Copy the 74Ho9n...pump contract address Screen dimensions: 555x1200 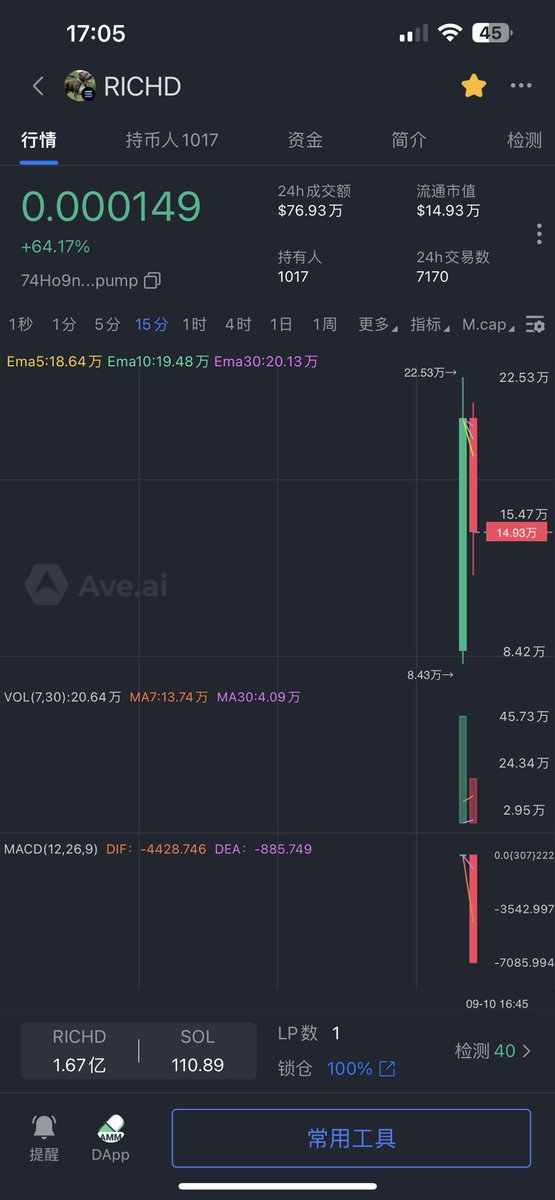coord(152,281)
